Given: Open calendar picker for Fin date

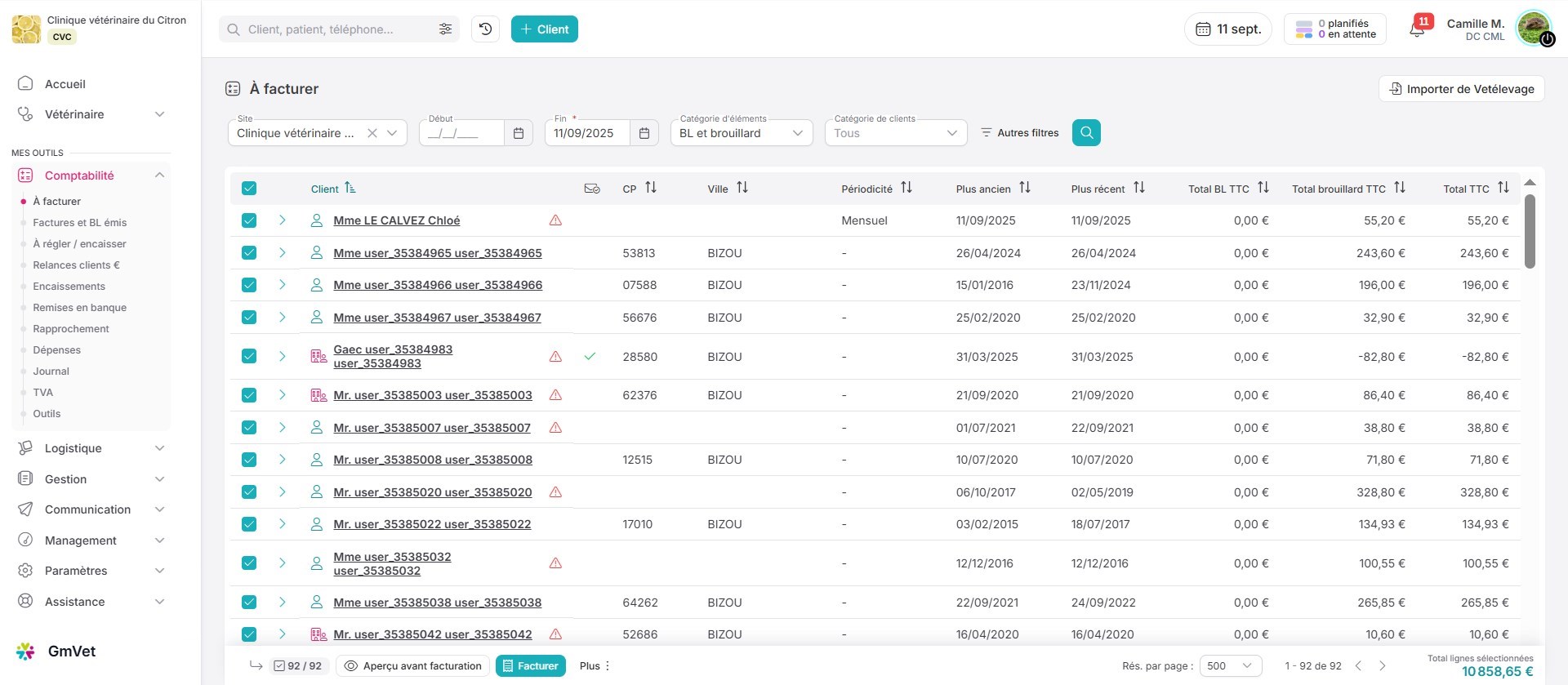Looking at the screenshot, I should [x=644, y=133].
